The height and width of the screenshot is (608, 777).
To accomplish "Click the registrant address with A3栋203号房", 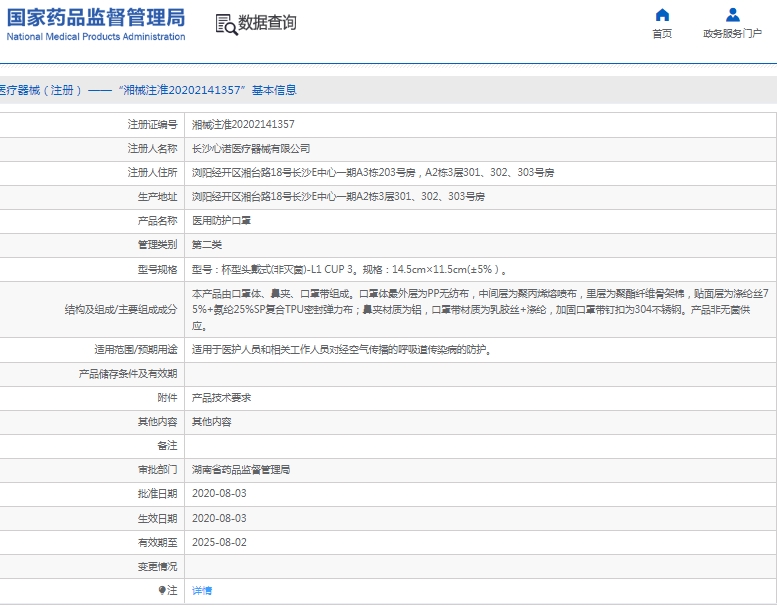I will click(373, 172).
